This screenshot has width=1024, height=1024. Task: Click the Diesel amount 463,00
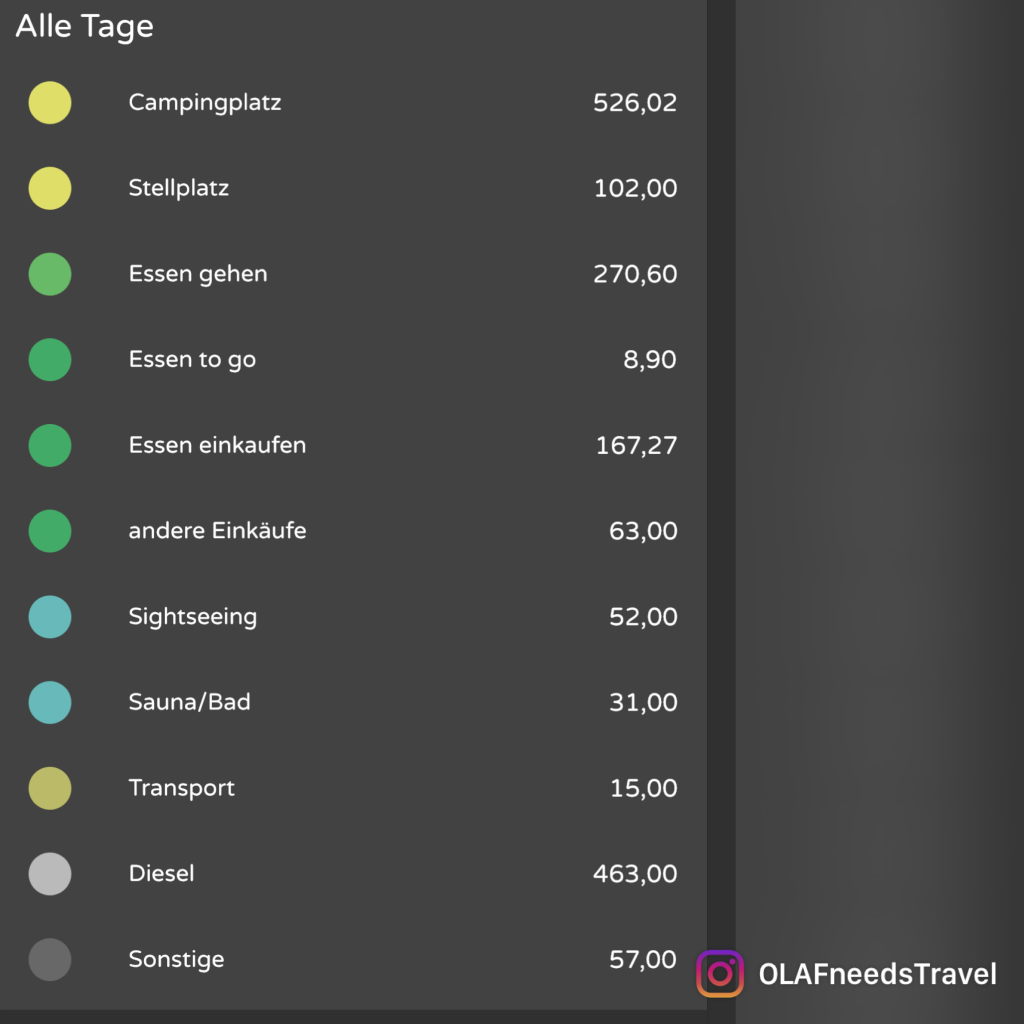635,874
